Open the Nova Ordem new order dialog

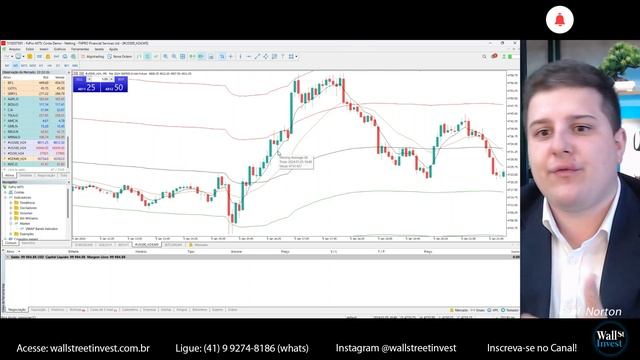click(x=120, y=57)
